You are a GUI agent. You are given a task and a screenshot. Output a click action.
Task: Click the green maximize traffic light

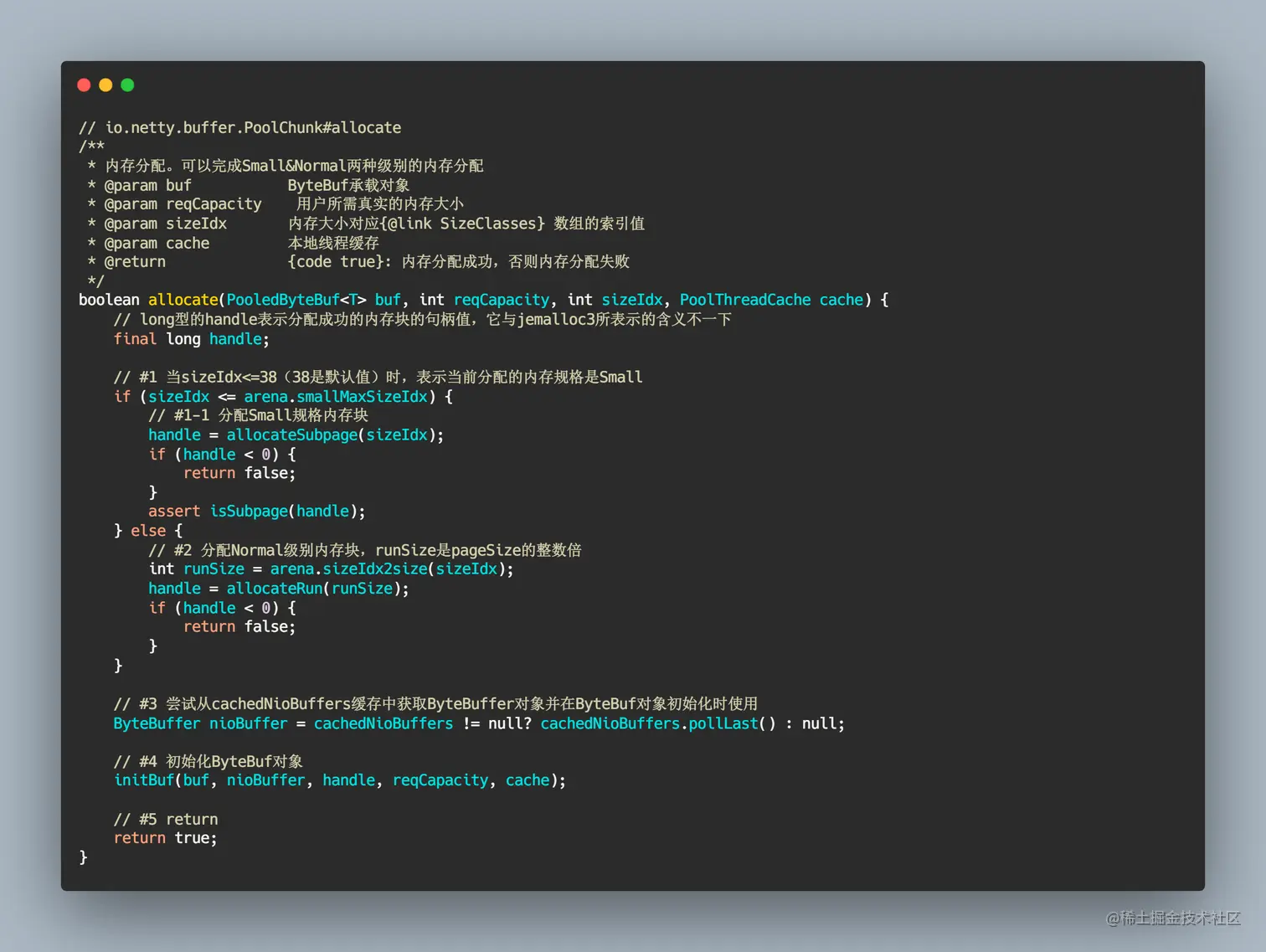127,85
